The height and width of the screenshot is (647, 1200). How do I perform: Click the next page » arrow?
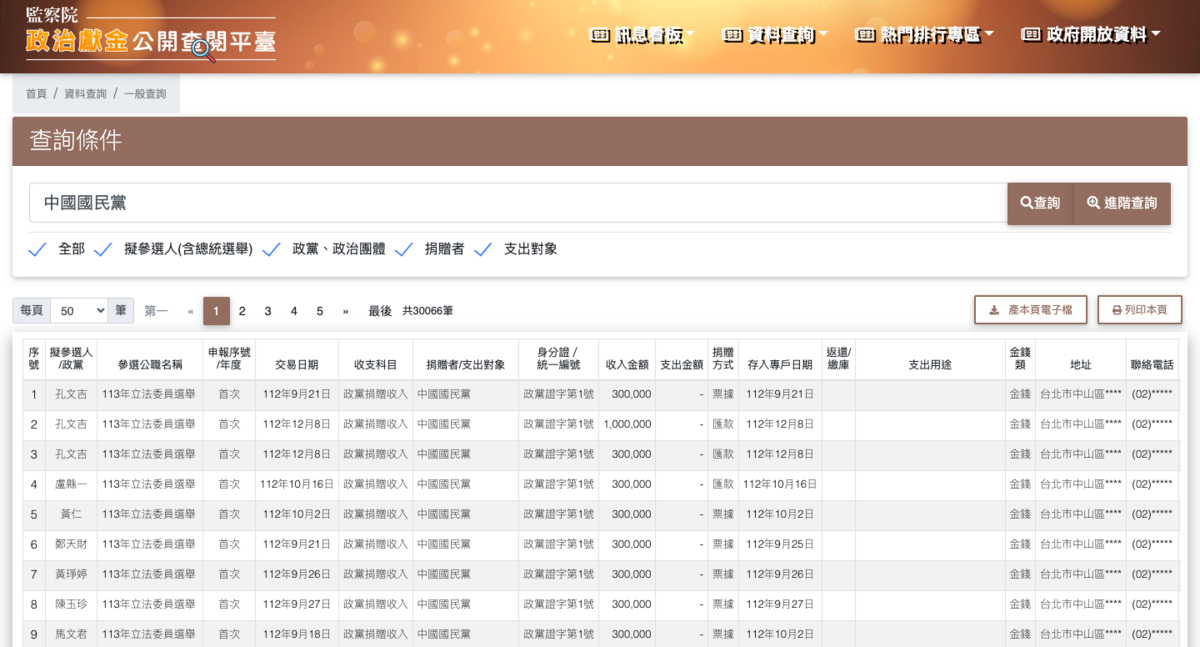coord(346,311)
